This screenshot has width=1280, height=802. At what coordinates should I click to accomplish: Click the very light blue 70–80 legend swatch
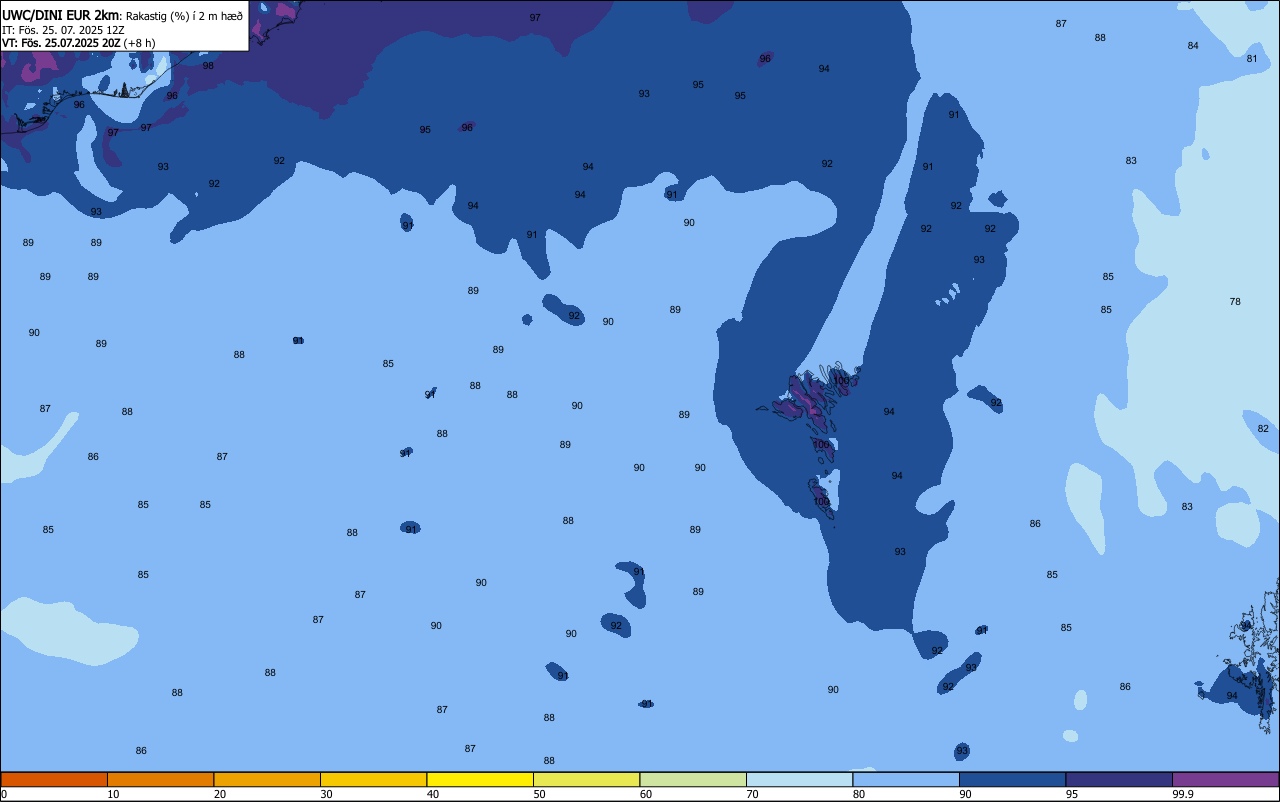tap(799, 779)
